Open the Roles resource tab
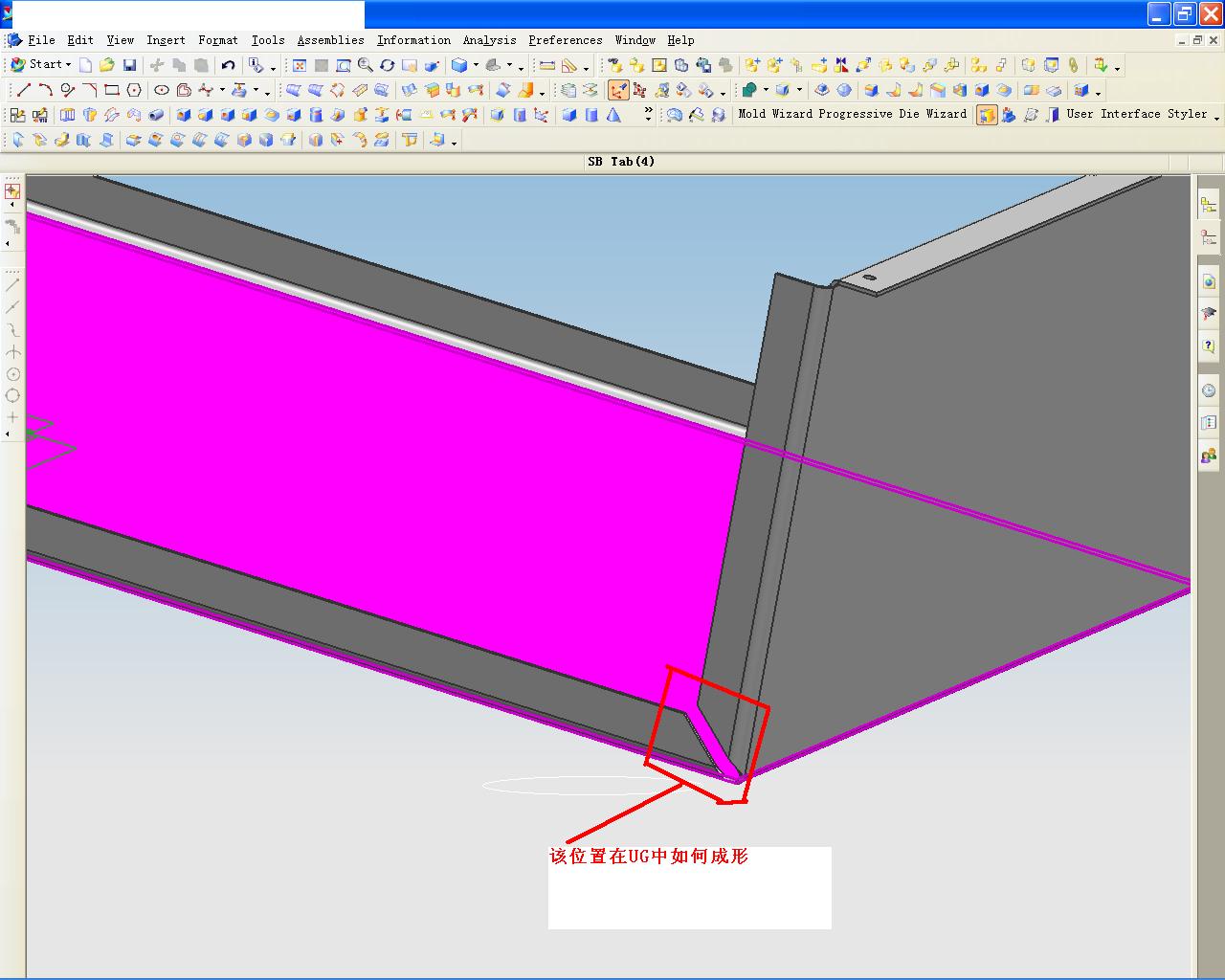Screen dimensions: 1225x980 1209,455
